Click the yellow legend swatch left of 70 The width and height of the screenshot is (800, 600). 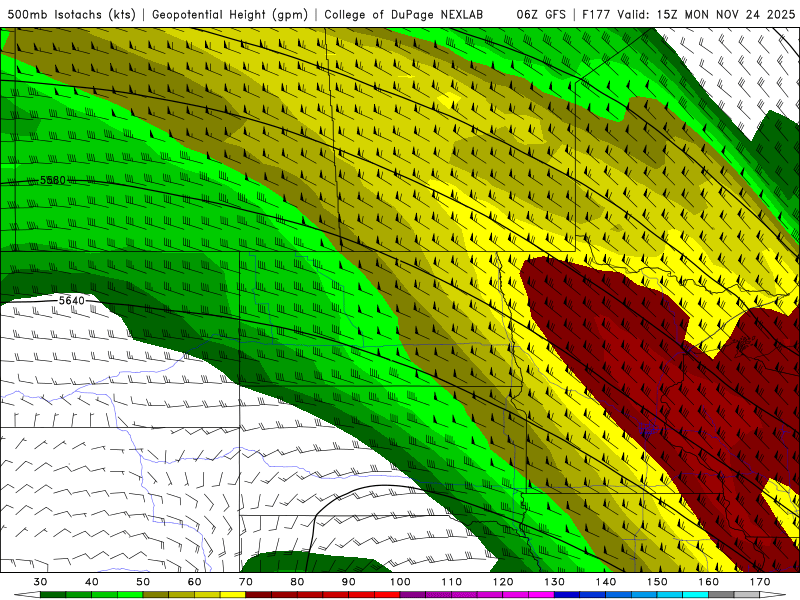tap(233, 595)
